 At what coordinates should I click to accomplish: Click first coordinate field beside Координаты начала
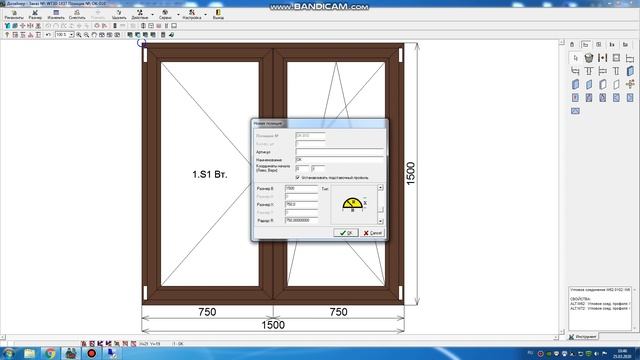coord(302,169)
